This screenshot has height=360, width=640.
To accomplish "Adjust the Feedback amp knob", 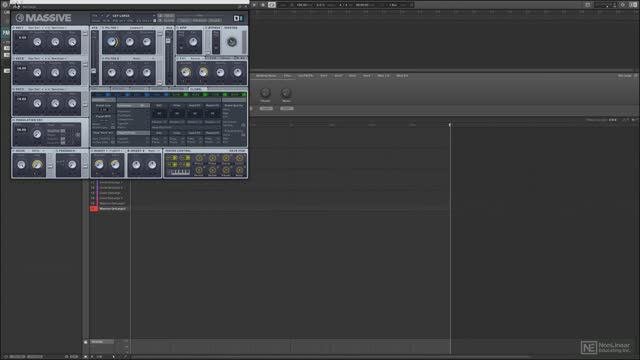I will pos(72,164).
